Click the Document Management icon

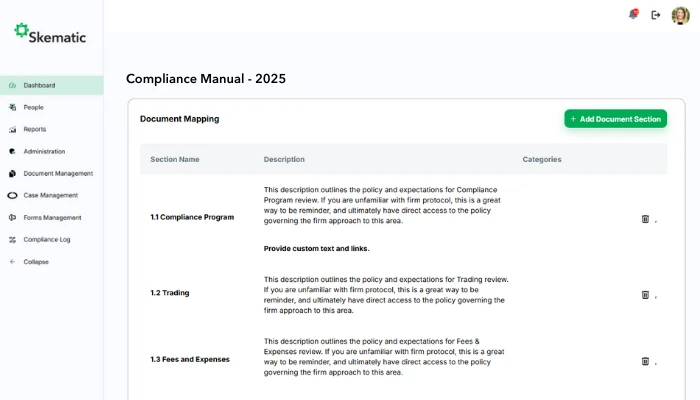[12, 173]
